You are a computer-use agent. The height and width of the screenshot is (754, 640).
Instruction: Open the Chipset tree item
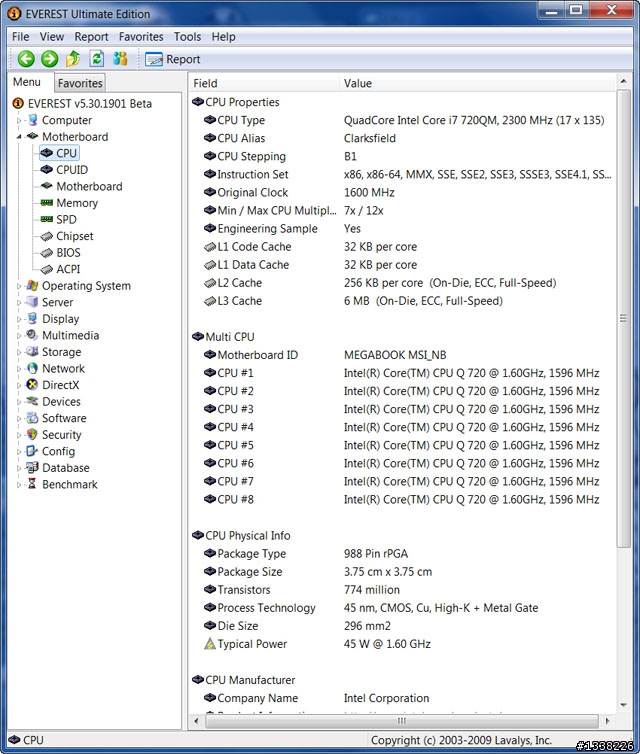(67, 236)
